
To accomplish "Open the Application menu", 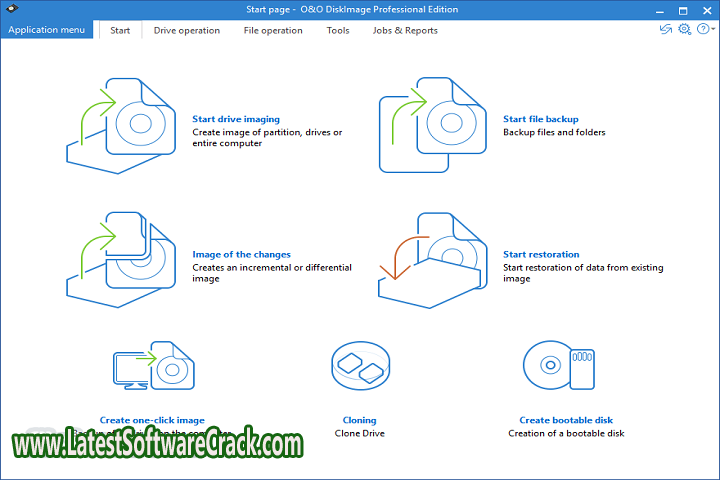I will pyautogui.click(x=46, y=30).
